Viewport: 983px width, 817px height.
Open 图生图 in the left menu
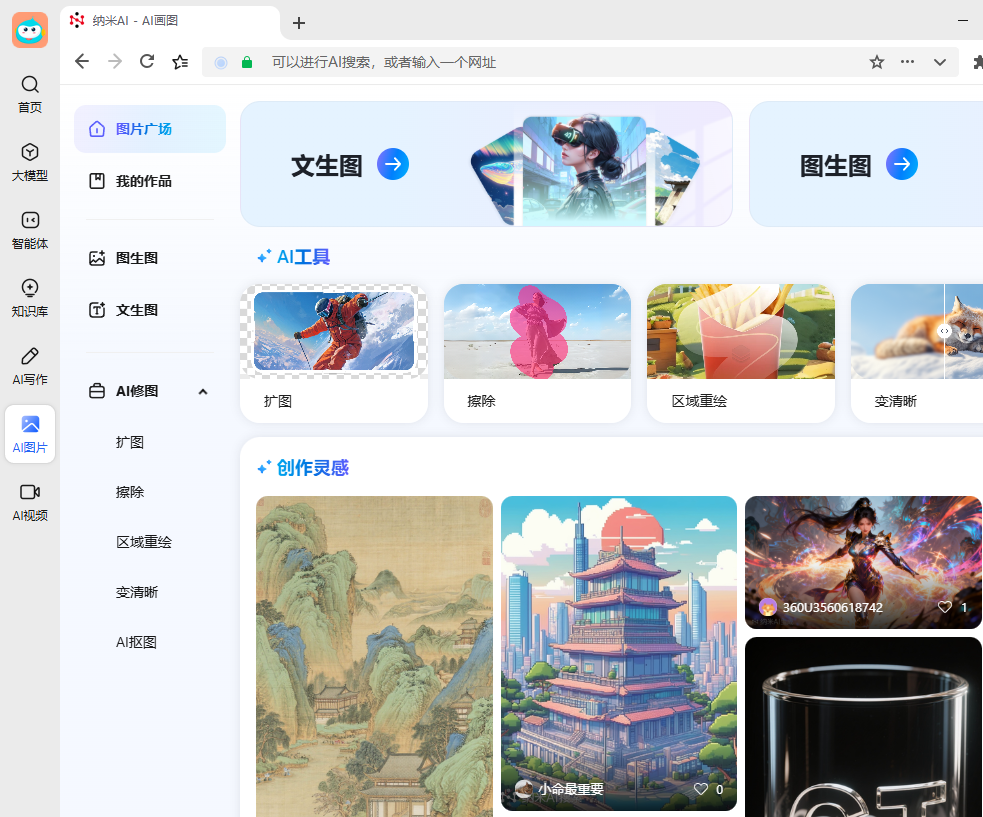[x=150, y=258]
